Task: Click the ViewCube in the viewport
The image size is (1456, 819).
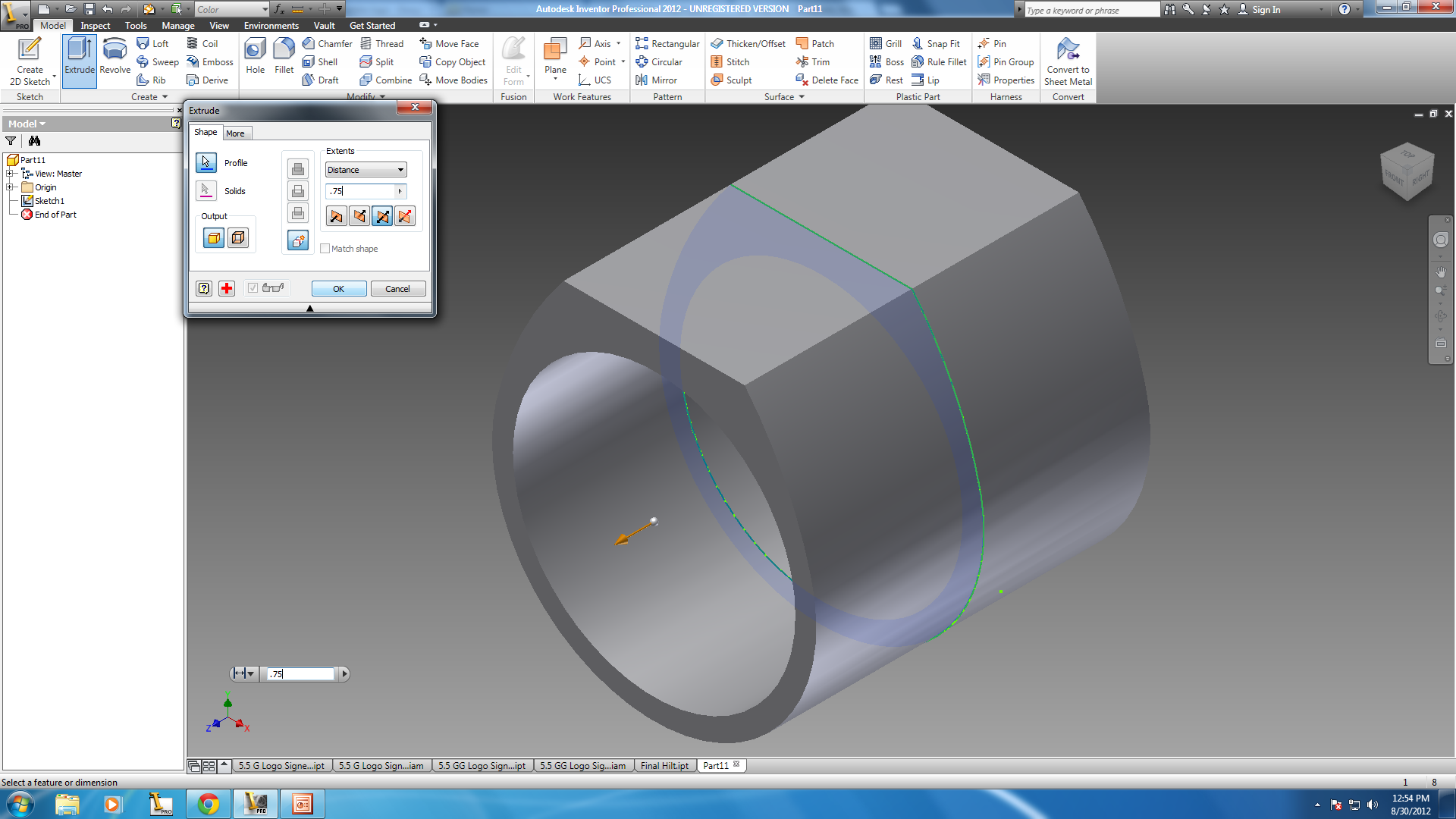Action: coord(1407,171)
